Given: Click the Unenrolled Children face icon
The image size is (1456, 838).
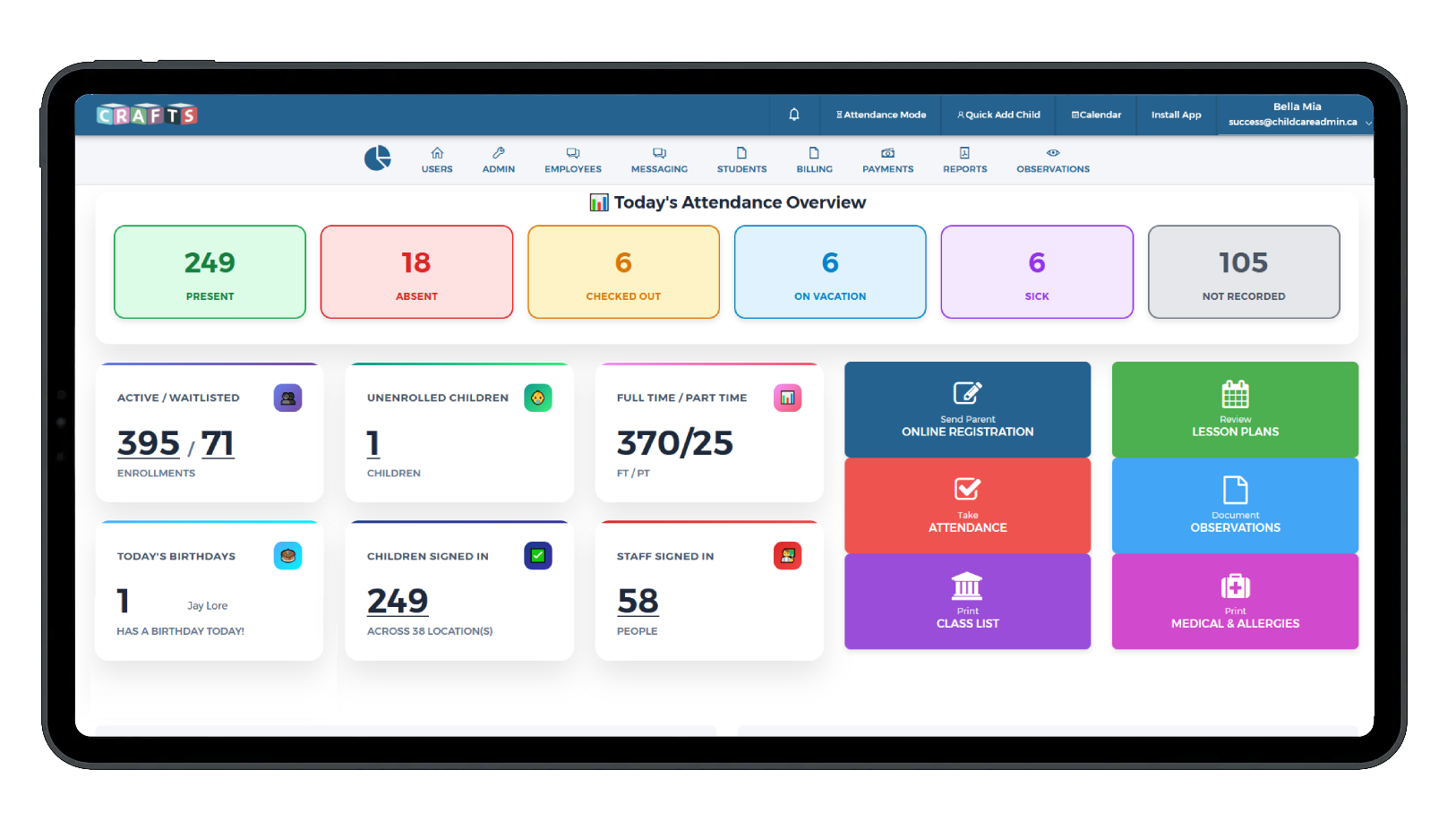Looking at the screenshot, I should (x=537, y=398).
